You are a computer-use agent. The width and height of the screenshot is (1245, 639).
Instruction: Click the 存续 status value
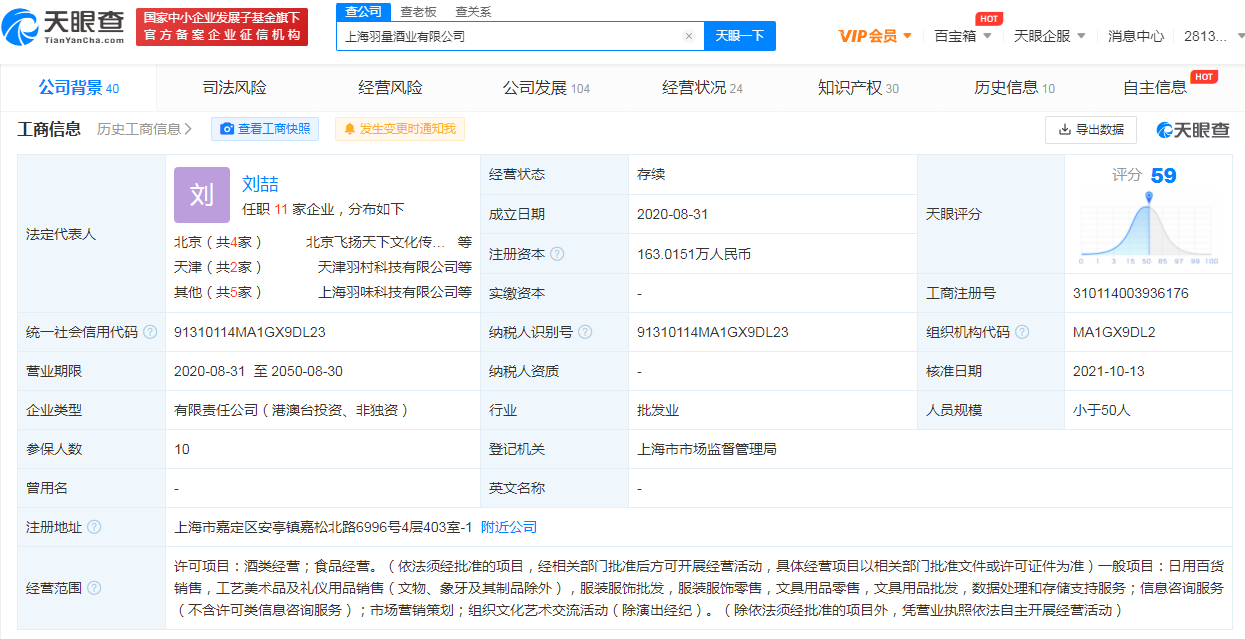(x=651, y=174)
